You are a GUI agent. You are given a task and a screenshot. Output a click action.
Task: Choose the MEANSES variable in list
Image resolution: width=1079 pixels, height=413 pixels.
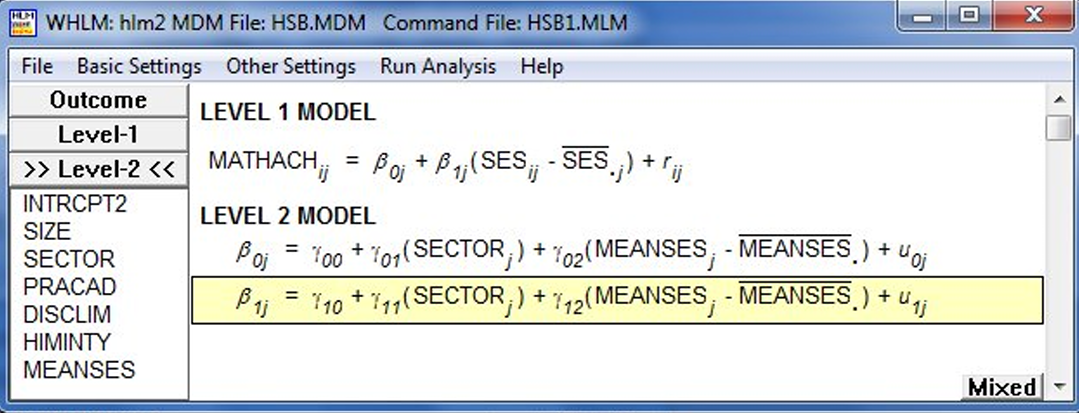point(79,370)
